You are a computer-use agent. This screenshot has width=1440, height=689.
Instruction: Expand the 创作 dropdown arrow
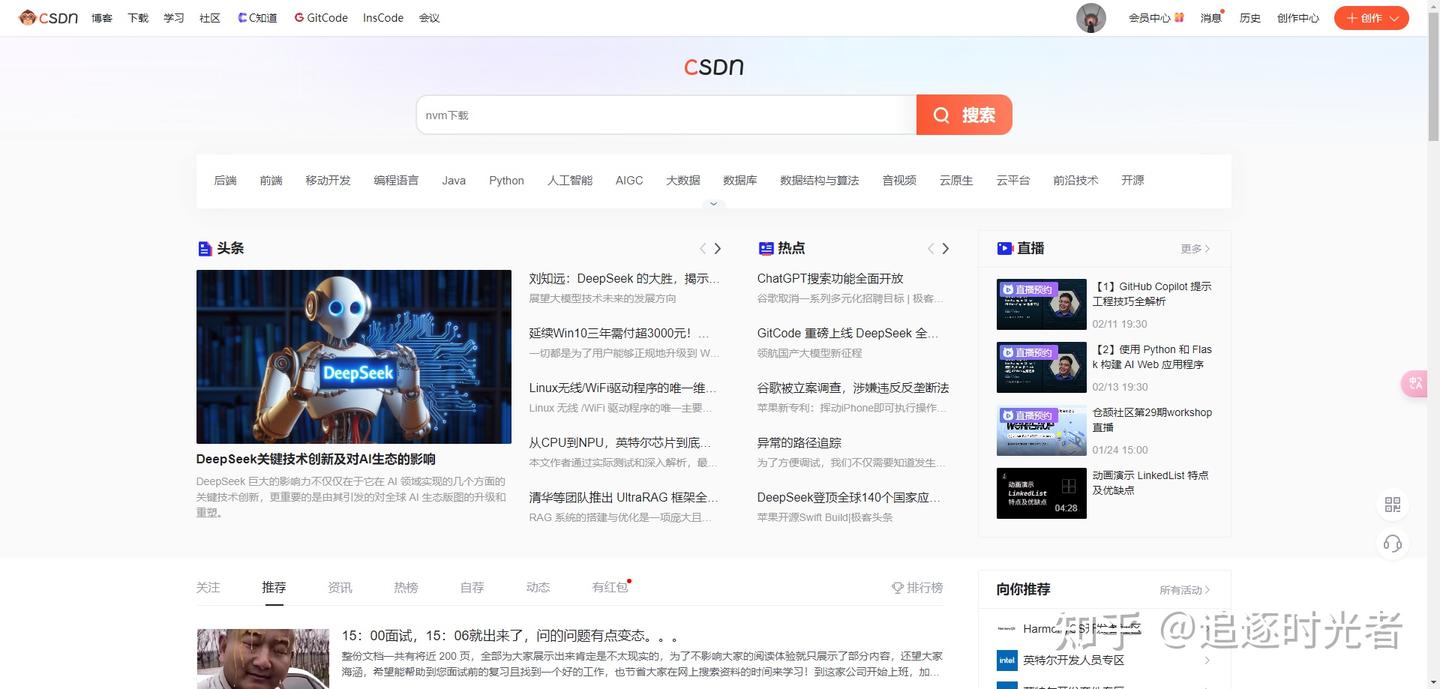click(1393, 17)
